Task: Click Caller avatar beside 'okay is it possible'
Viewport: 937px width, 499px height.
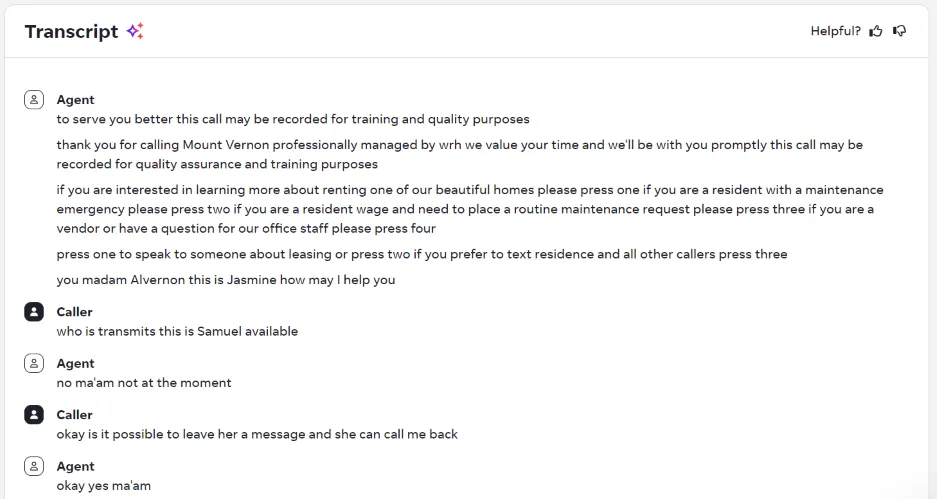Action: coord(34,415)
